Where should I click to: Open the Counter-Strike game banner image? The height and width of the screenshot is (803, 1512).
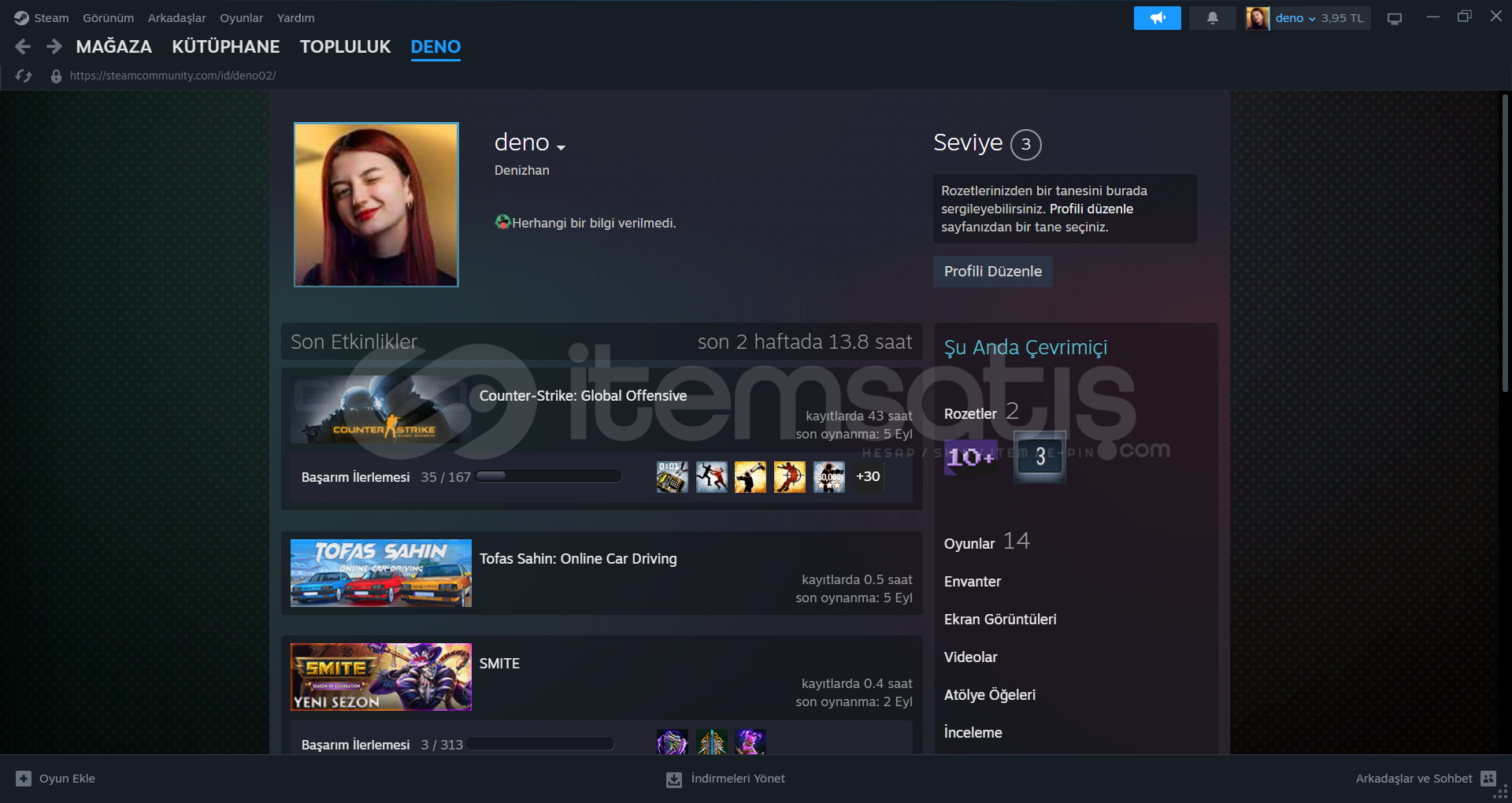(381, 409)
